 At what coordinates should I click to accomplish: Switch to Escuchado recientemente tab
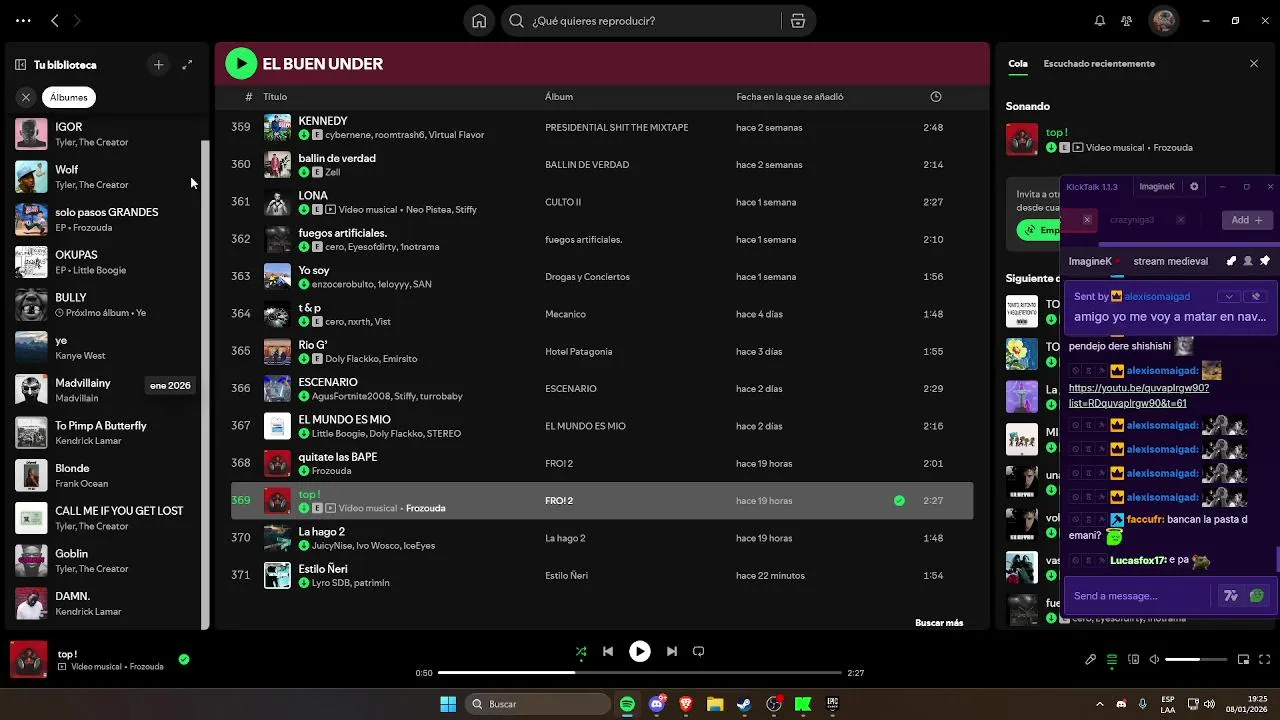[x=1099, y=64]
